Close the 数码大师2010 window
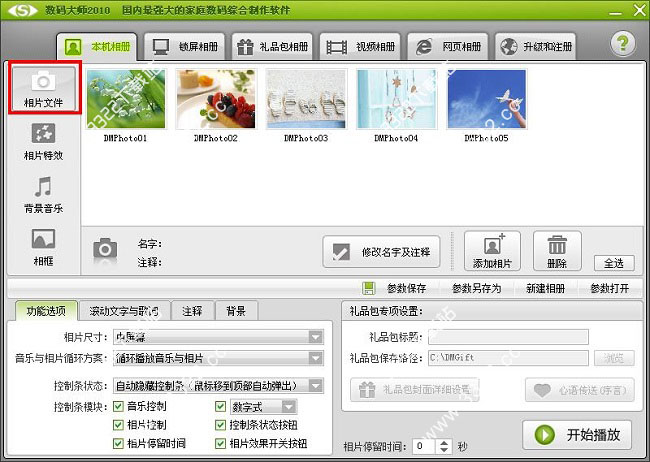Viewport: 650px width, 462px height. tap(639, 10)
